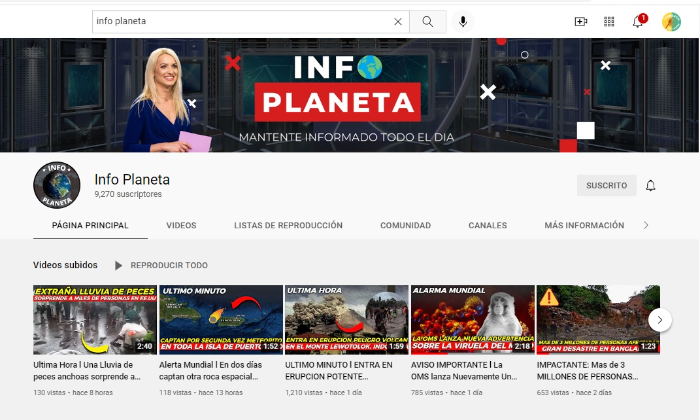Image resolution: width=700 pixels, height=420 pixels.
Task: Clear the search box with the X icon
Action: (398, 21)
